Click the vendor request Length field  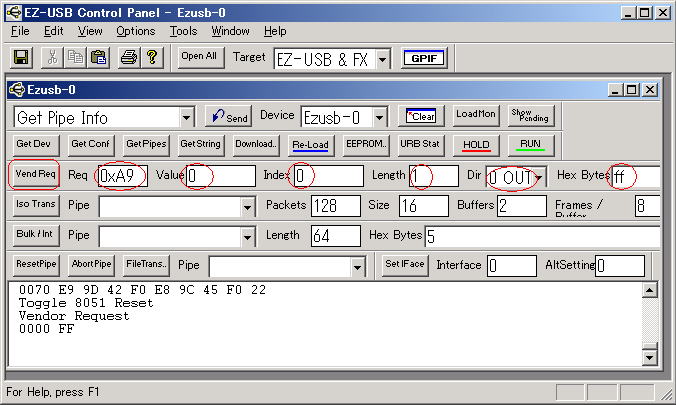[434, 176]
